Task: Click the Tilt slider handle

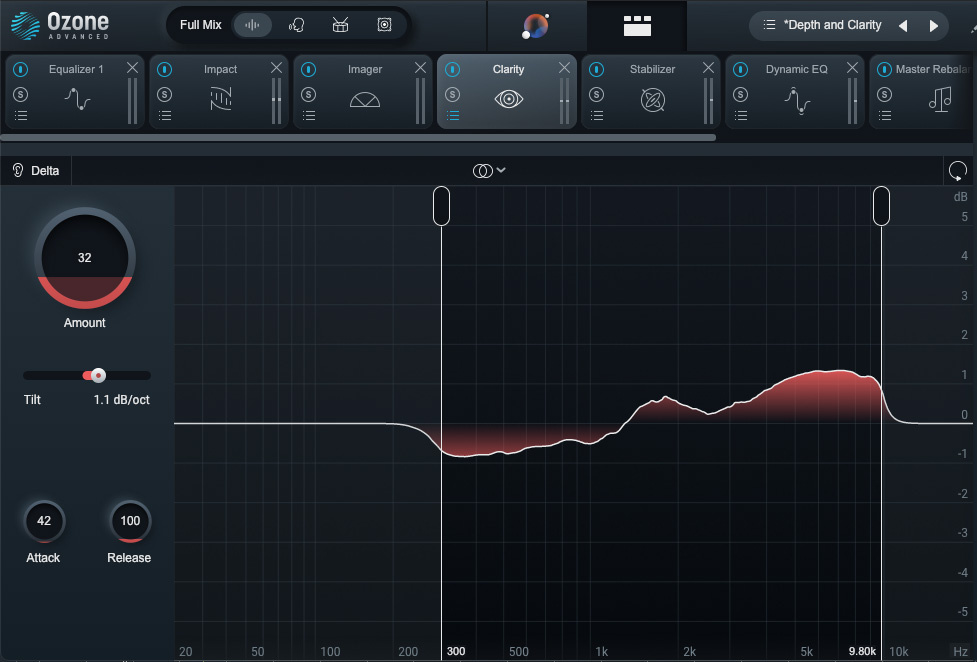Action: [98, 376]
